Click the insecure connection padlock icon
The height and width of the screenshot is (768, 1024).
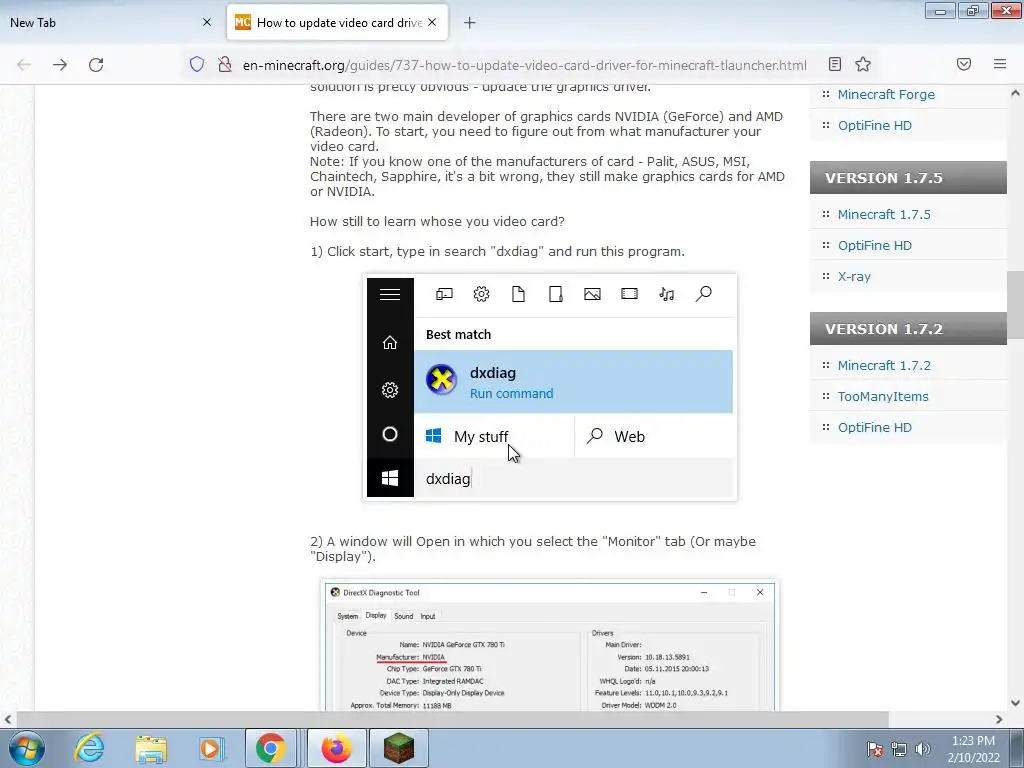(225, 65)
